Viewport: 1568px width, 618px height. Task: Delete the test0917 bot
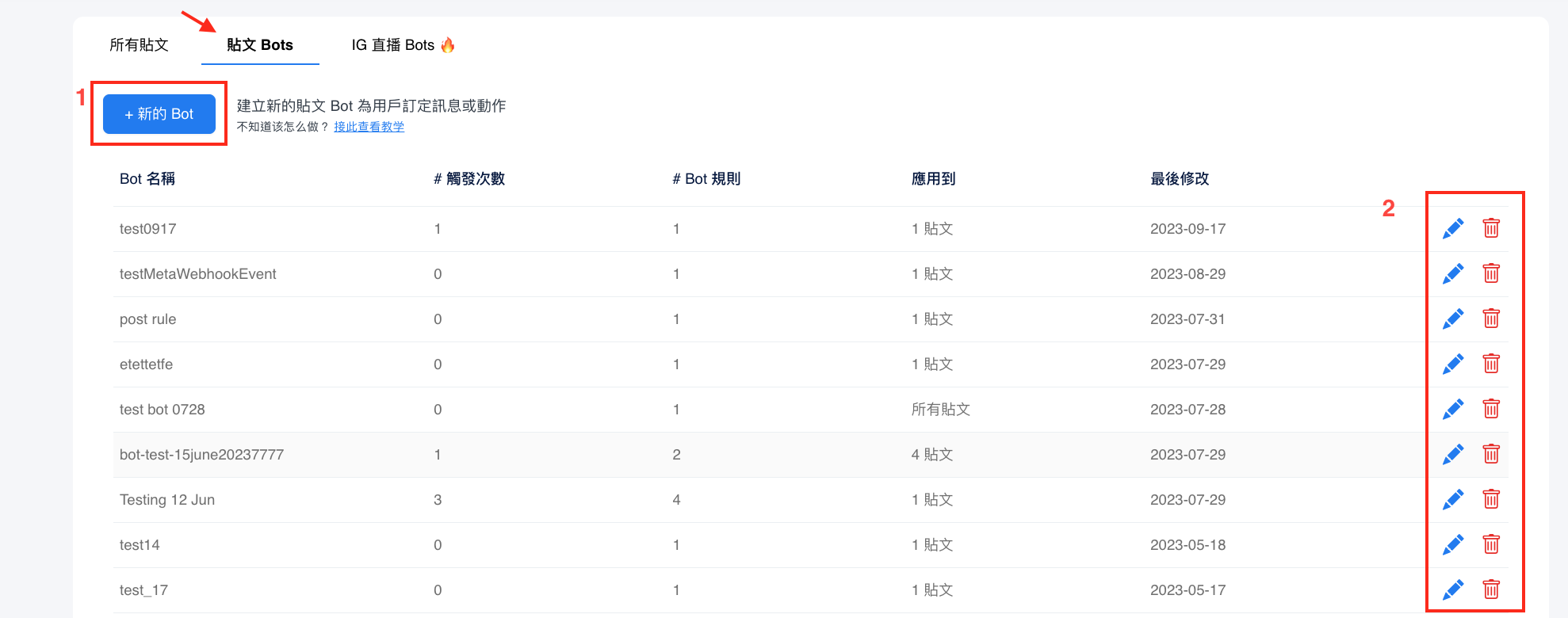(x=1490, y=229)
